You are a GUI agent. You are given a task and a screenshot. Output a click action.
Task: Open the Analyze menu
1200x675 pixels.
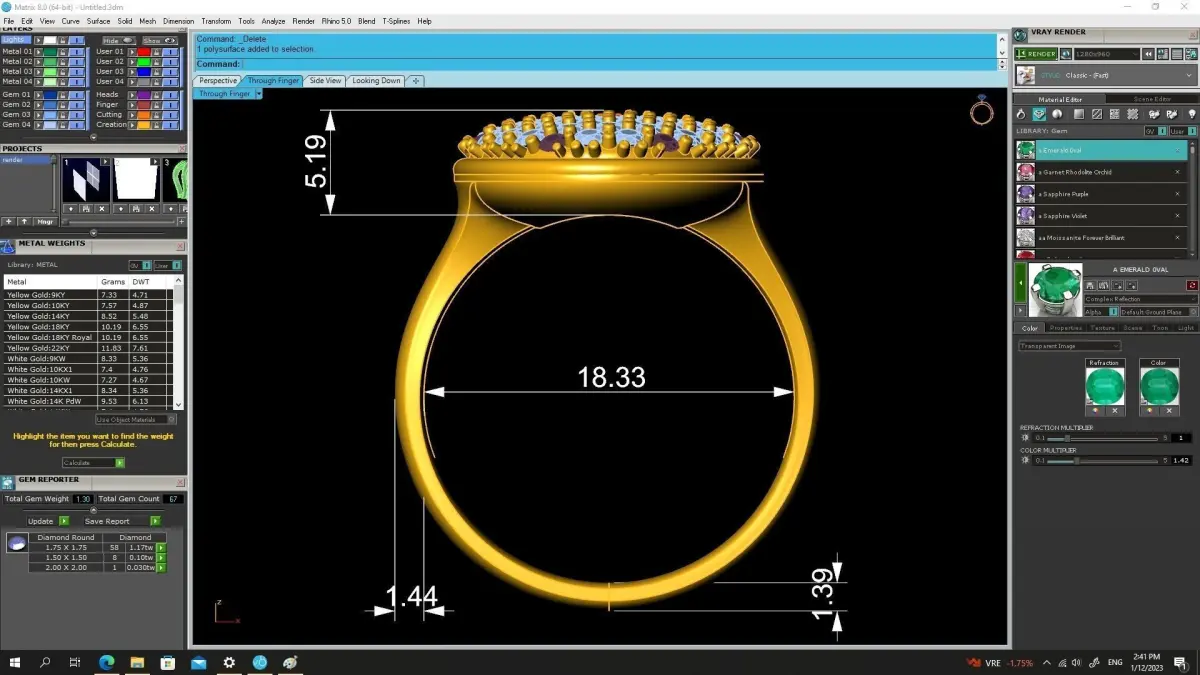pos(273,21)
